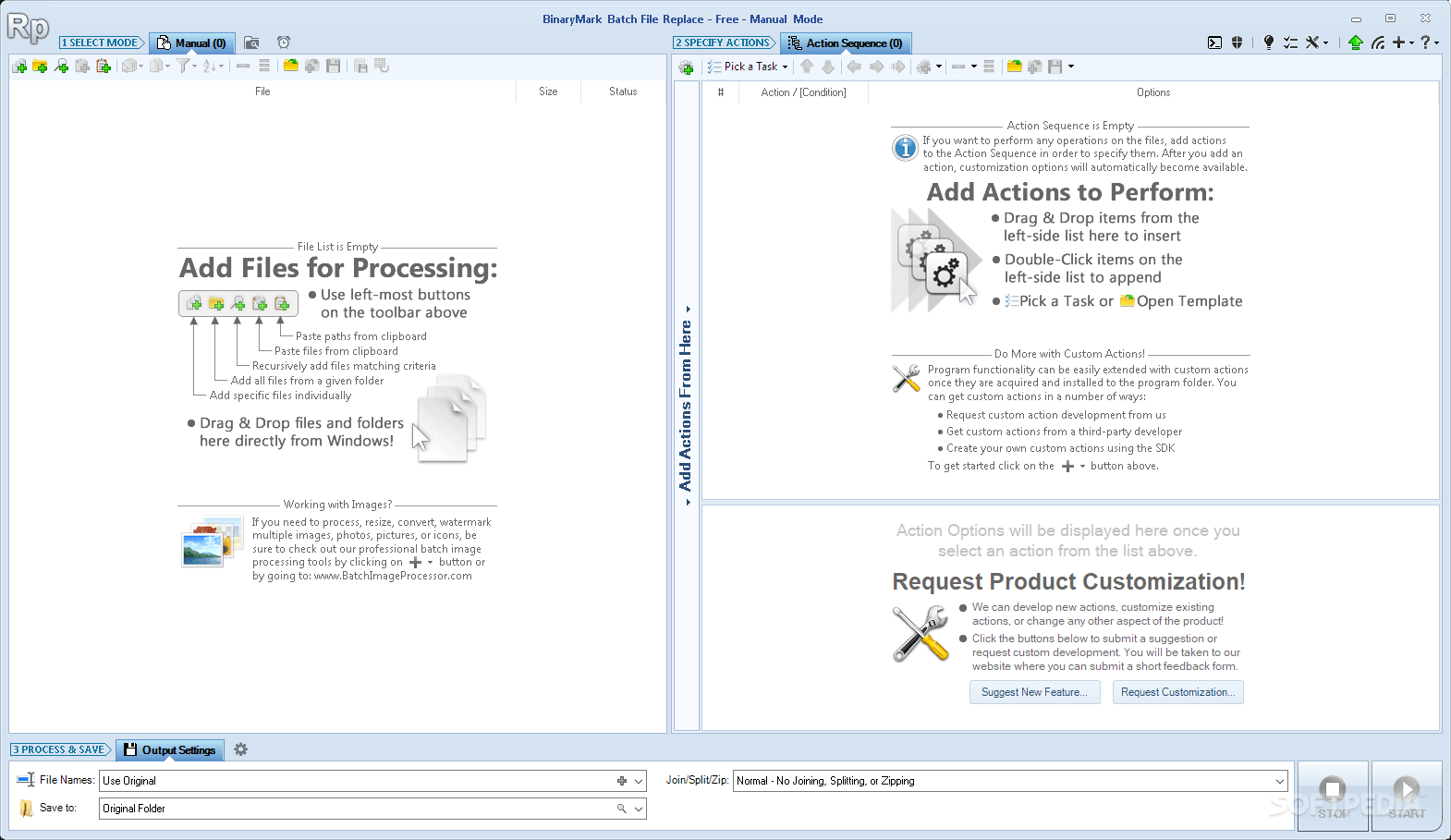1451x840 pixels.
Task: Expand the File Names dropdown arrow
Action: click(x=638, y=781)
